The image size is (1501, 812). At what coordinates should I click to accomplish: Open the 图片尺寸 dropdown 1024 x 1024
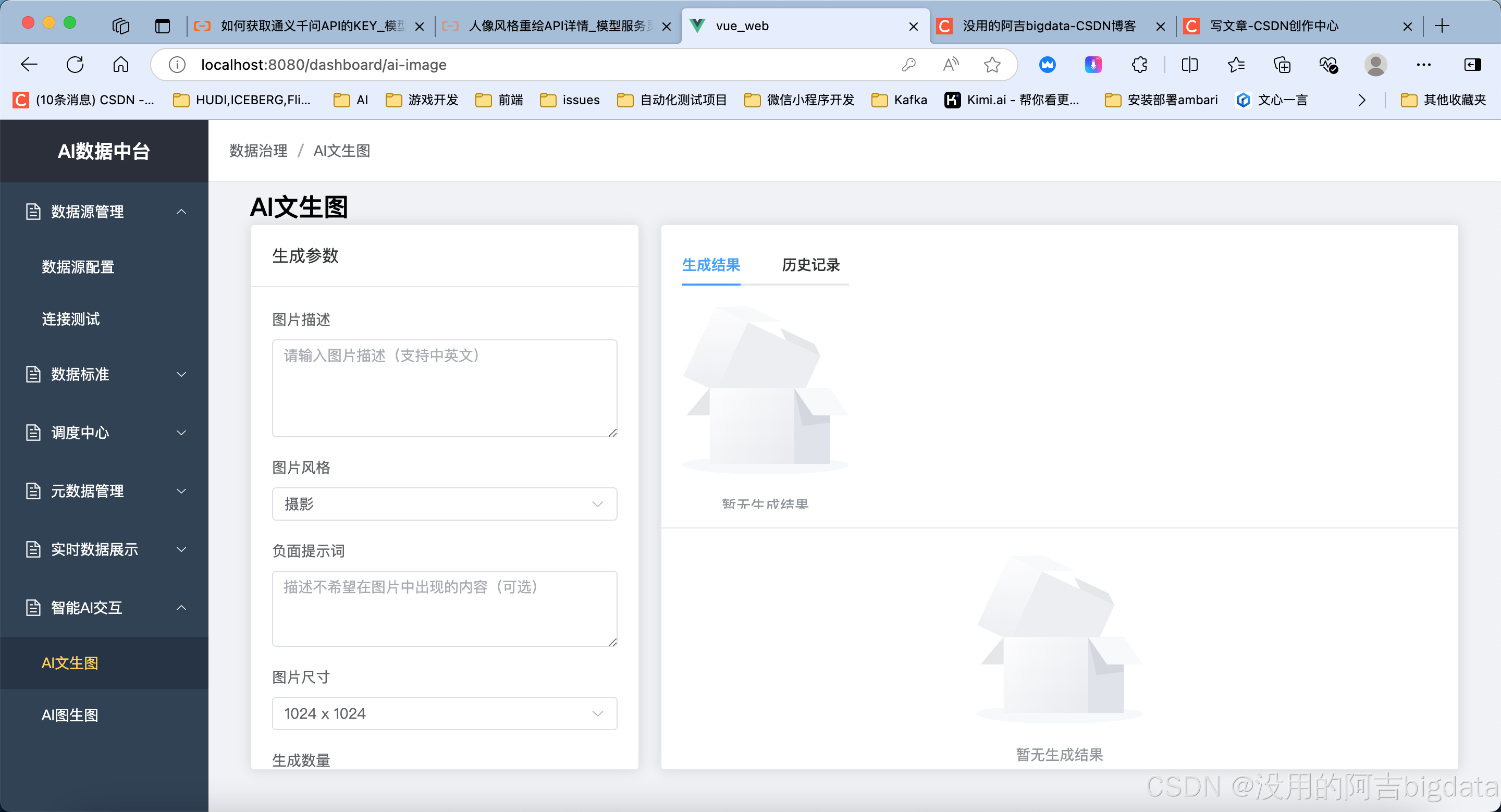pyautogui.click(x=444, y=713)
